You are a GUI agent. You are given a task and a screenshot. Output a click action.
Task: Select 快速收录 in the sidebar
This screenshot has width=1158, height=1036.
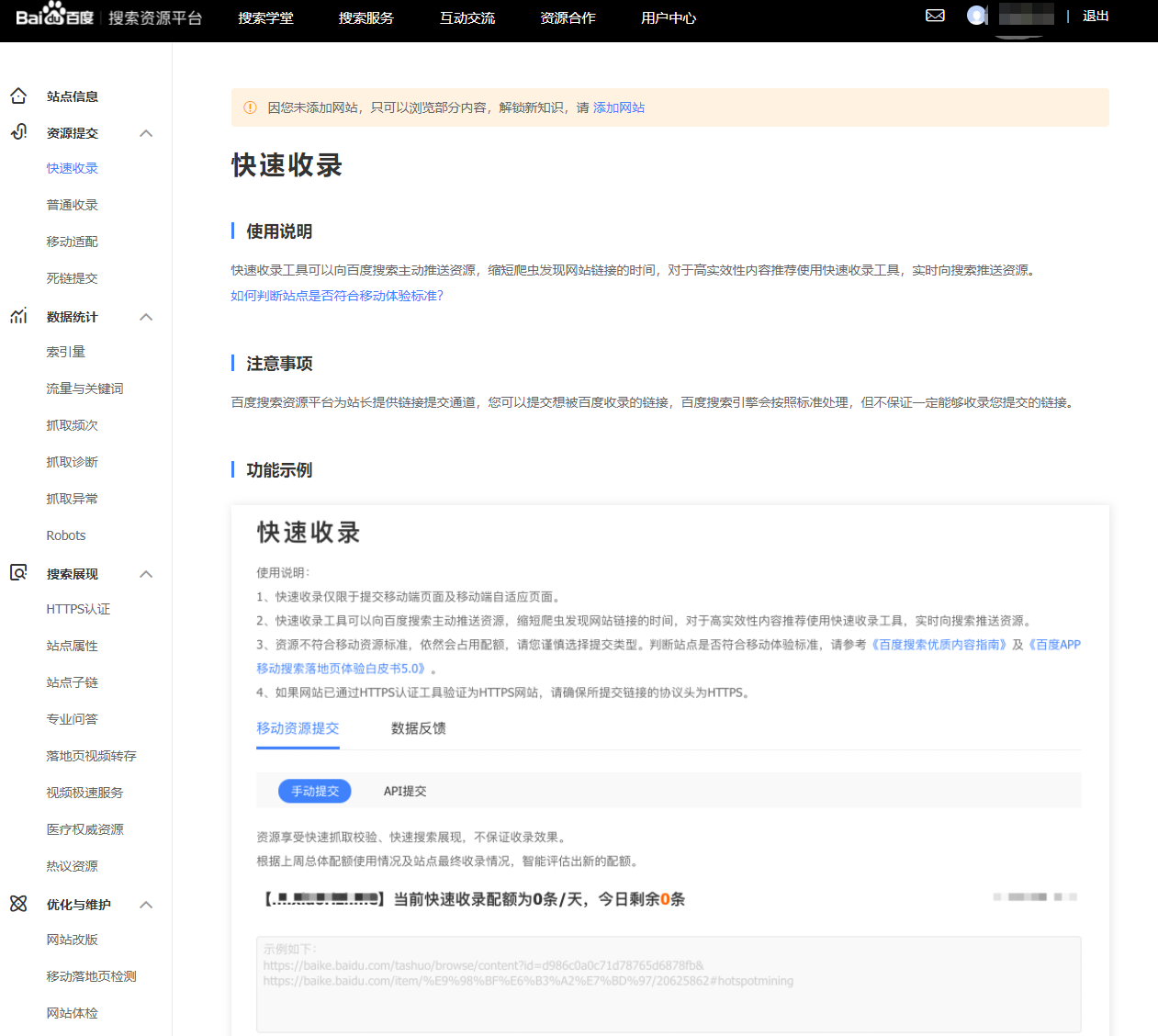pyautogui.click(x=73, y=168)
